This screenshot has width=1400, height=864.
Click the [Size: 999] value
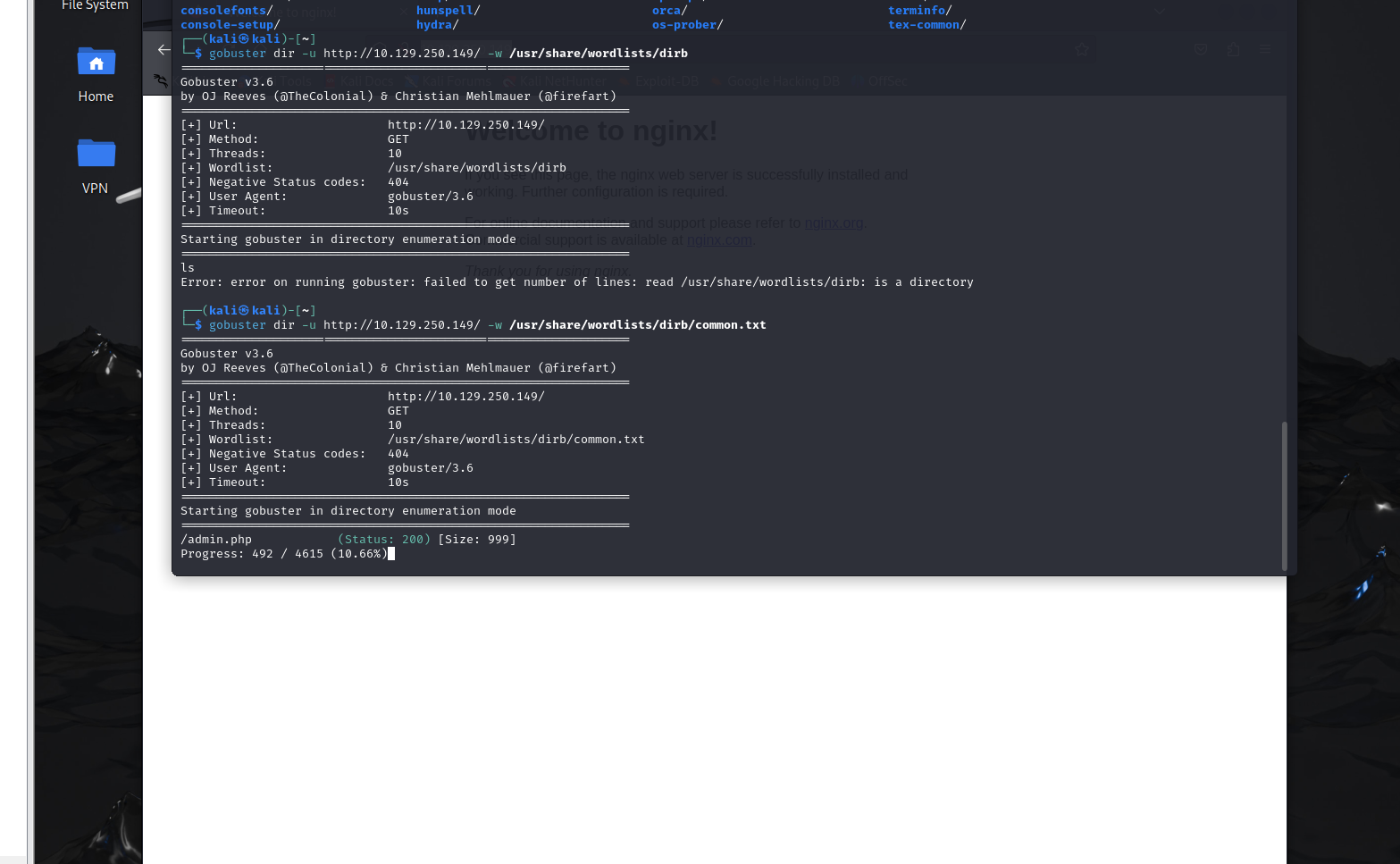[477, 540]
